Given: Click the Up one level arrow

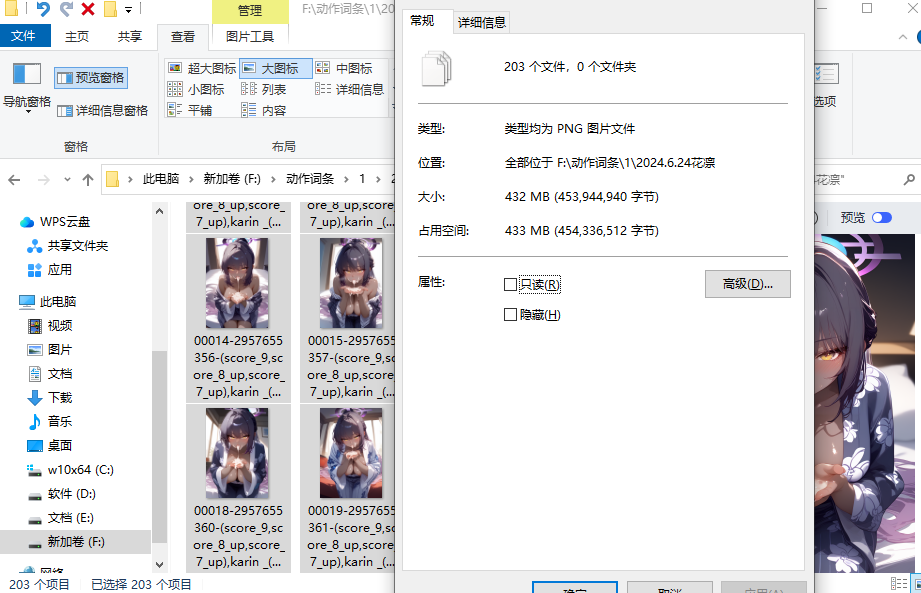Looking at the screenshot, I should tap(88, 180).
